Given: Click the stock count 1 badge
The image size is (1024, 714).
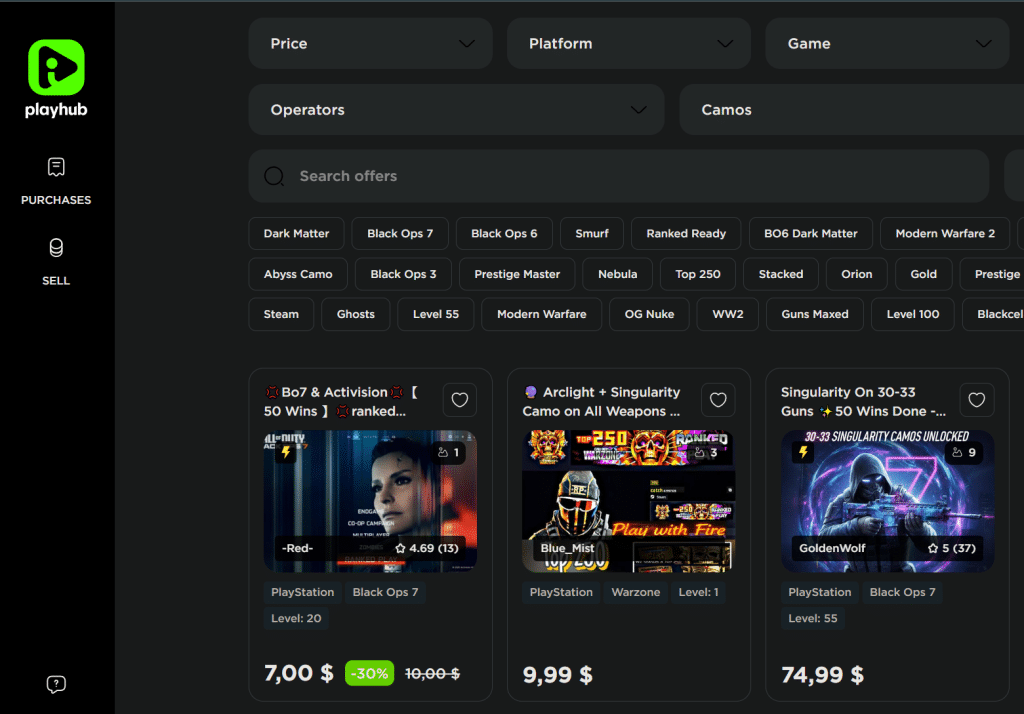Looking at the screenshot, I should (x=448, y=453).
